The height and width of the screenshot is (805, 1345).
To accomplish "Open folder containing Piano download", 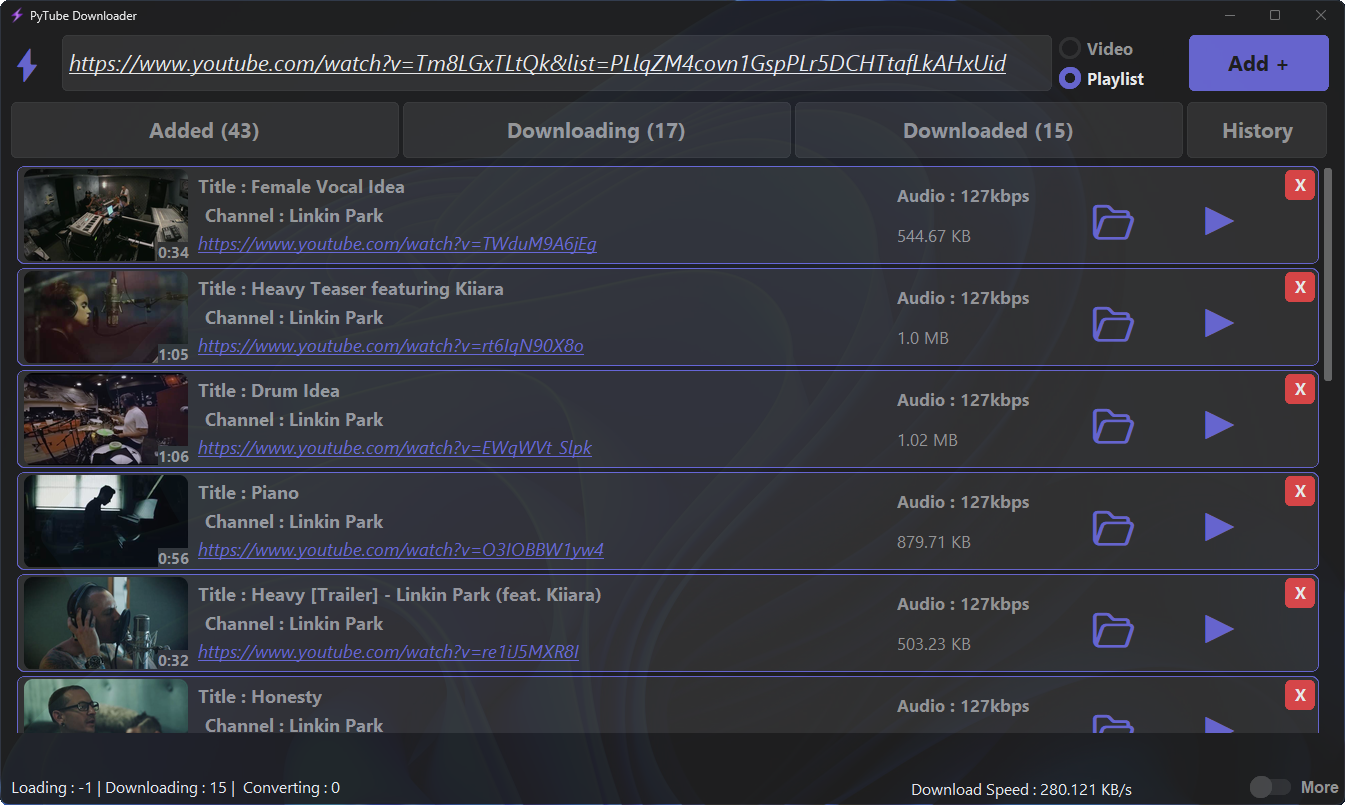I will click(x=1112, y=528).
